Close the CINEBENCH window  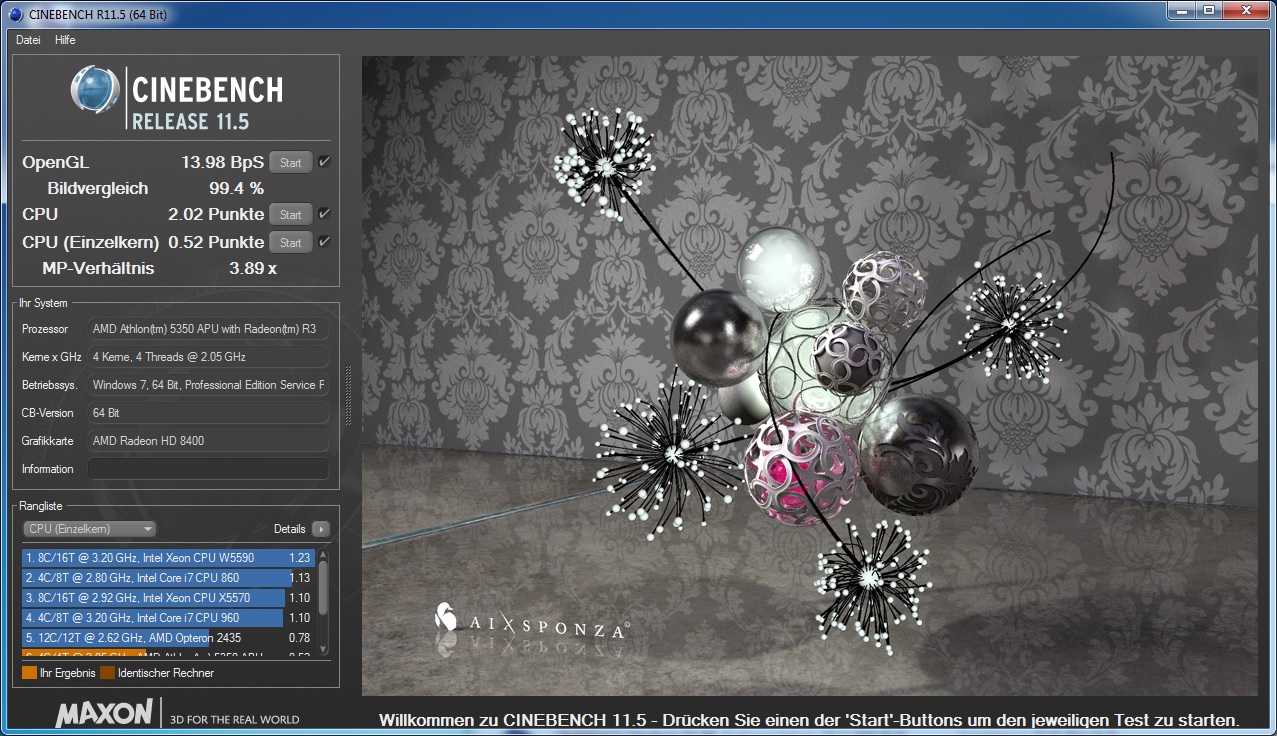point(1246,10)
